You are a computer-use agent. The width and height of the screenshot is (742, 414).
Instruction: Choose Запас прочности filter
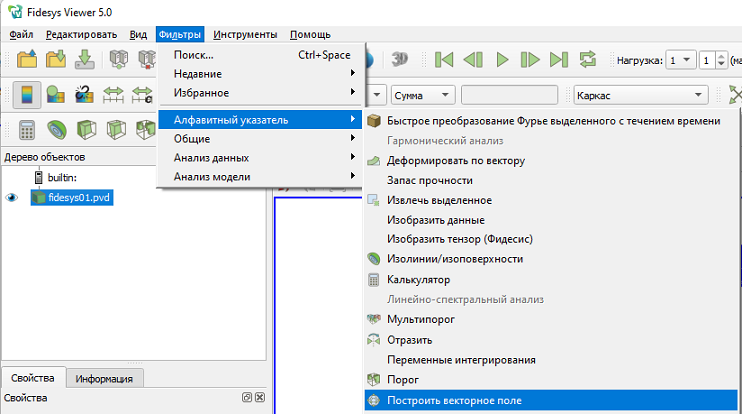click(551, 180)
